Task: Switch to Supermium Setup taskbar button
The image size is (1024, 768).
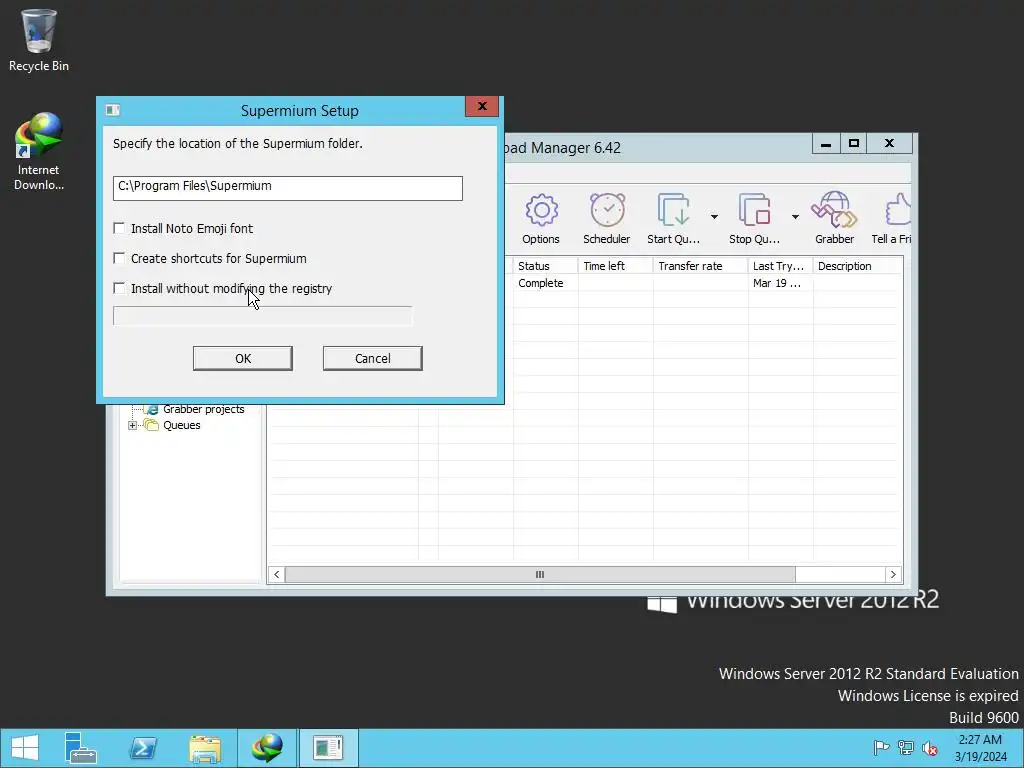Action: (328, 748)
